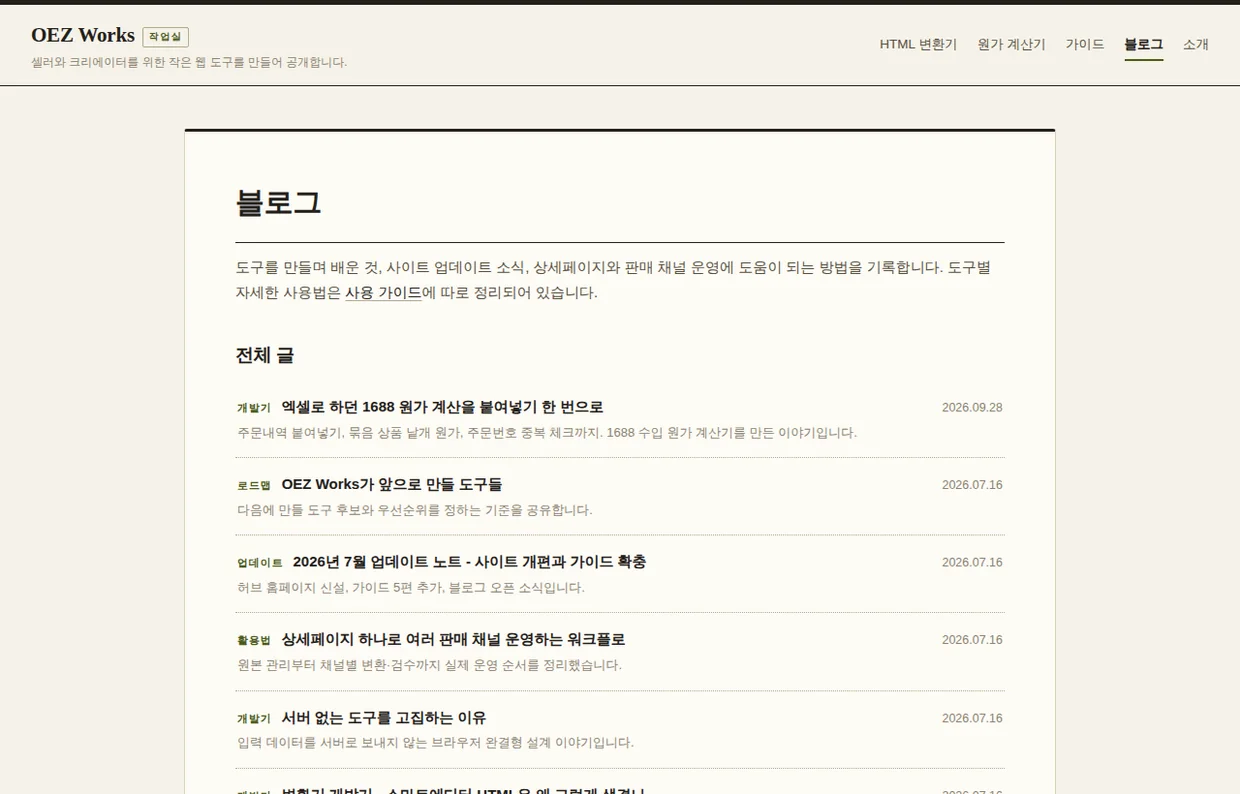Click the 업데이트 category tag
1240x794 pixels.
[260, 563]
